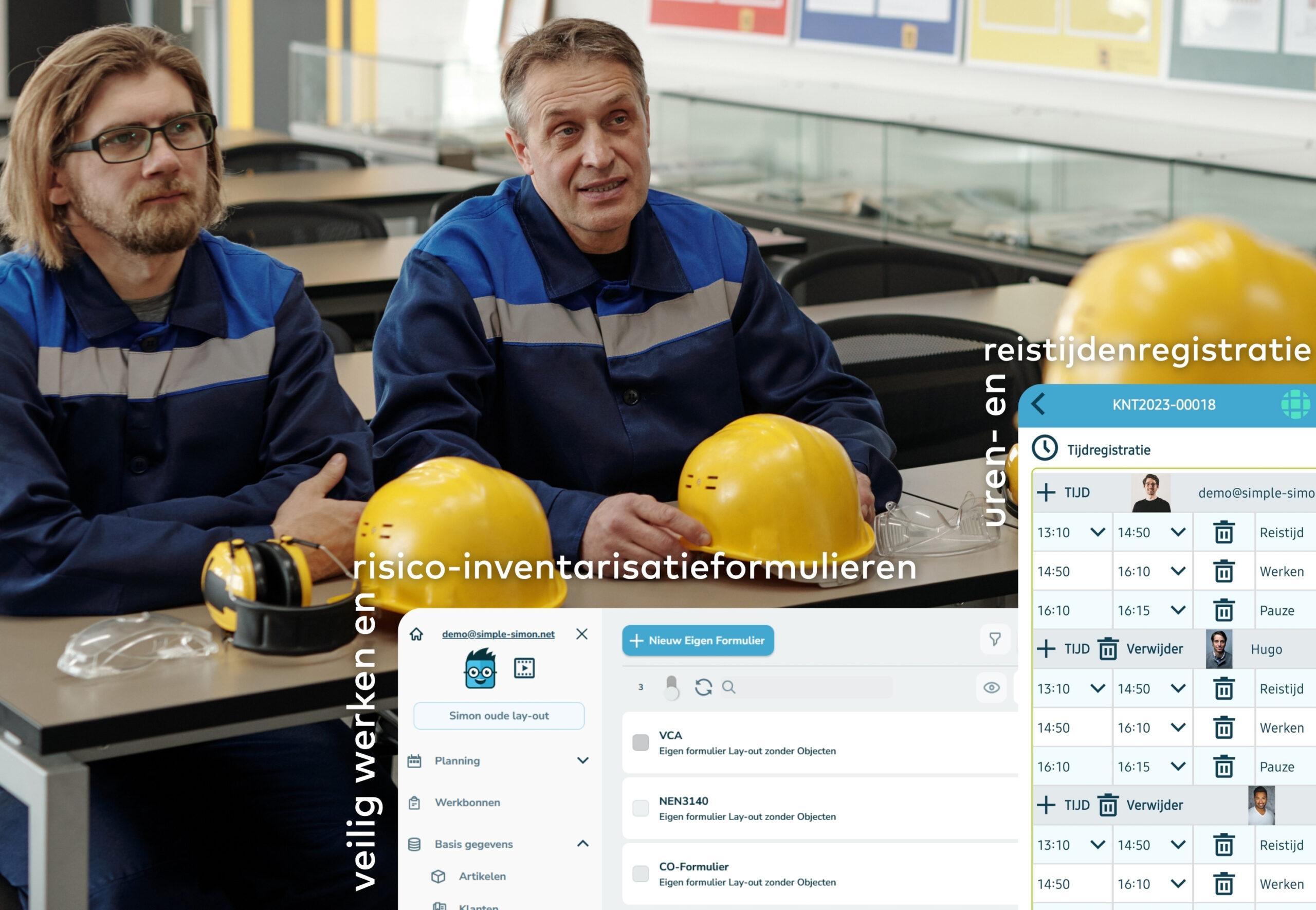Click the trash icon beside Hugo's Verwijder
This screenshot has width=1316, height=910.
click(x=1108, y=648)
